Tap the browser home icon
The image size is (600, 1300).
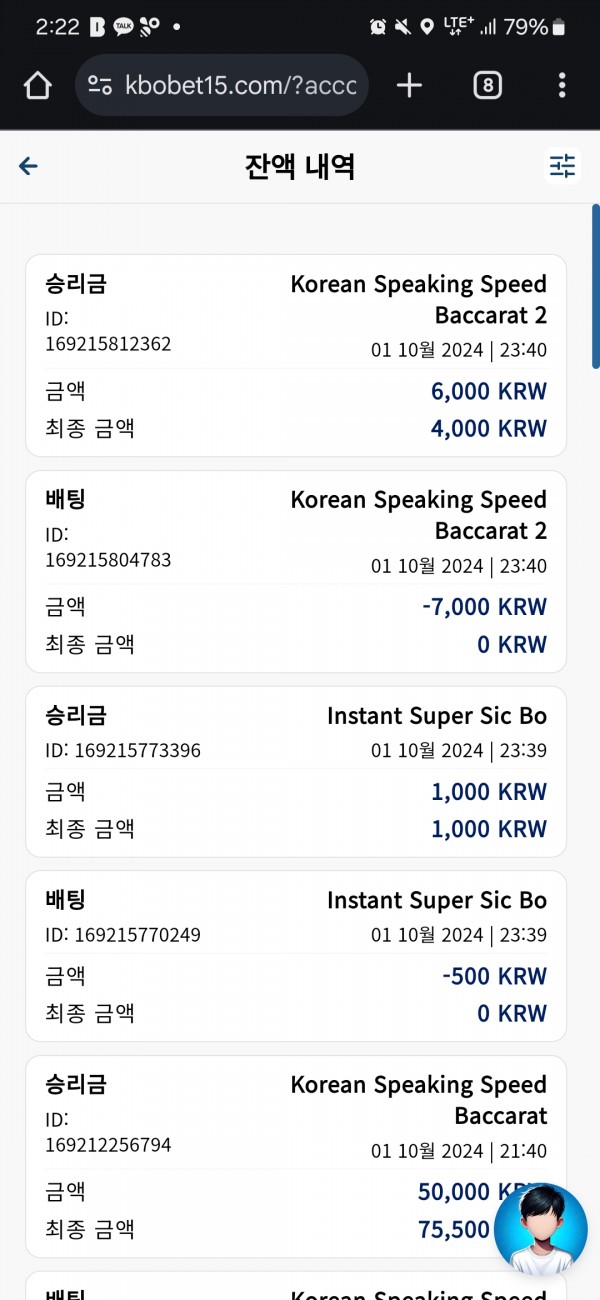37,86
